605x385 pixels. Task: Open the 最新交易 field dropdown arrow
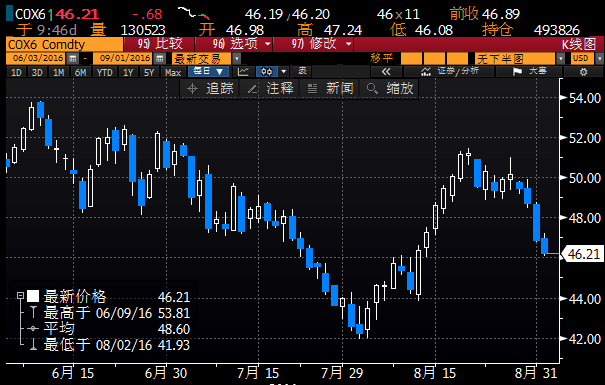(x=237, y=59)
